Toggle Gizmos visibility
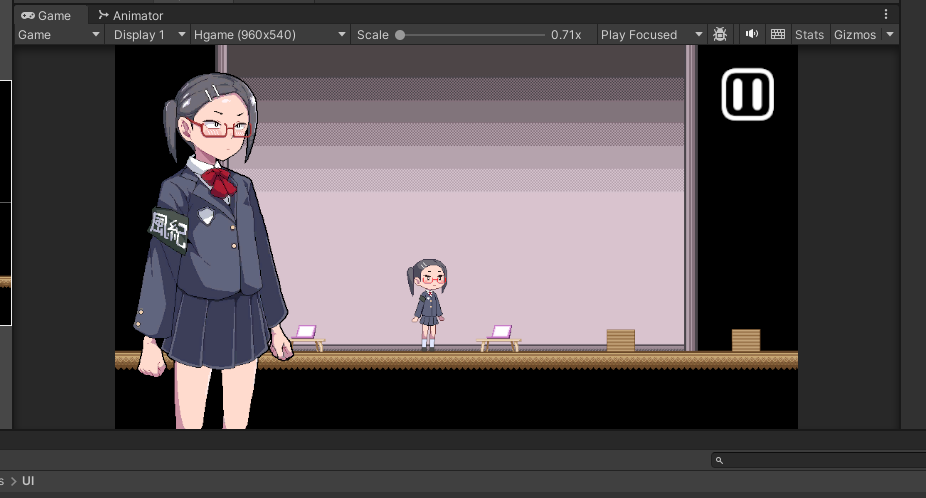926x498 pixels. pos(854,35)
